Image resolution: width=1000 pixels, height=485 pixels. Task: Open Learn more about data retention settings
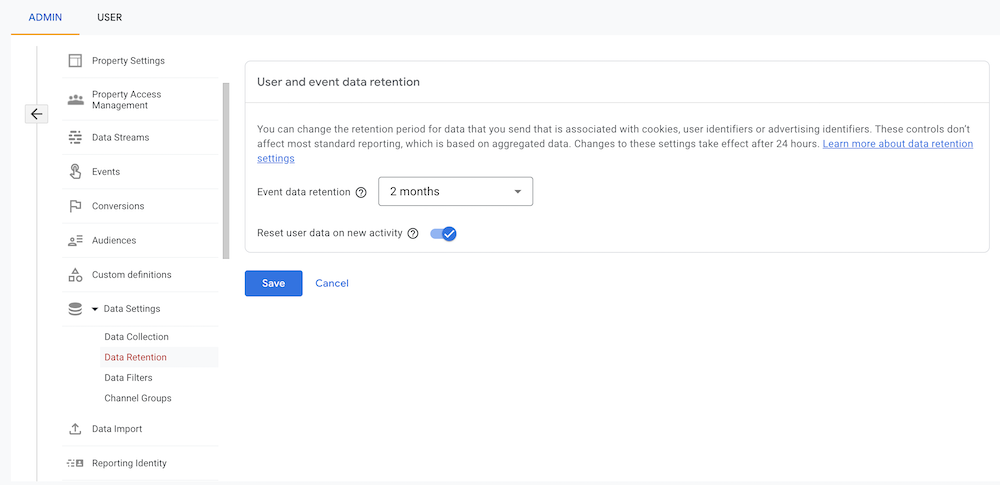pos(898,144)
